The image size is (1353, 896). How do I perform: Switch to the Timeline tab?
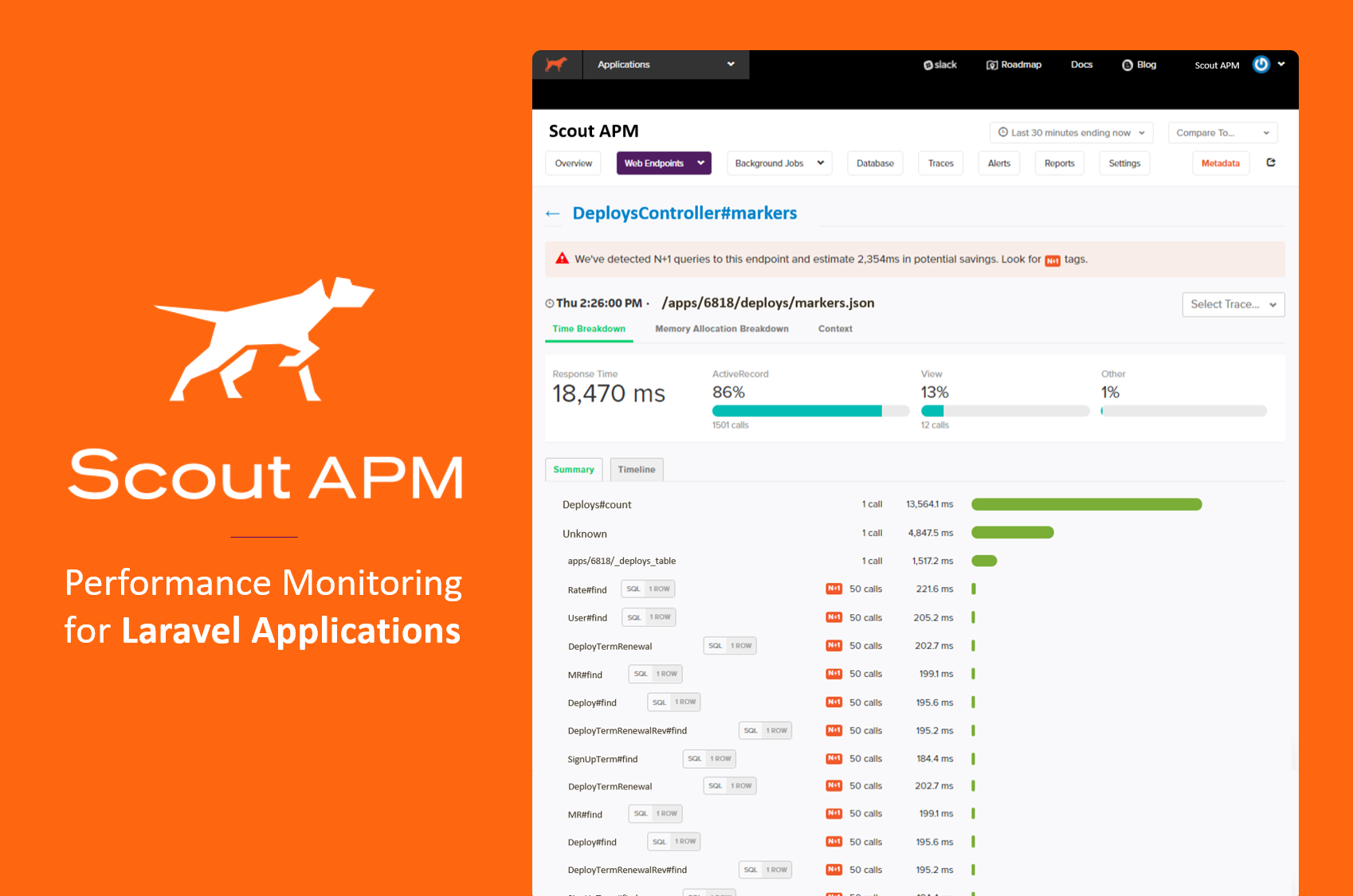(x=637, y=470)
